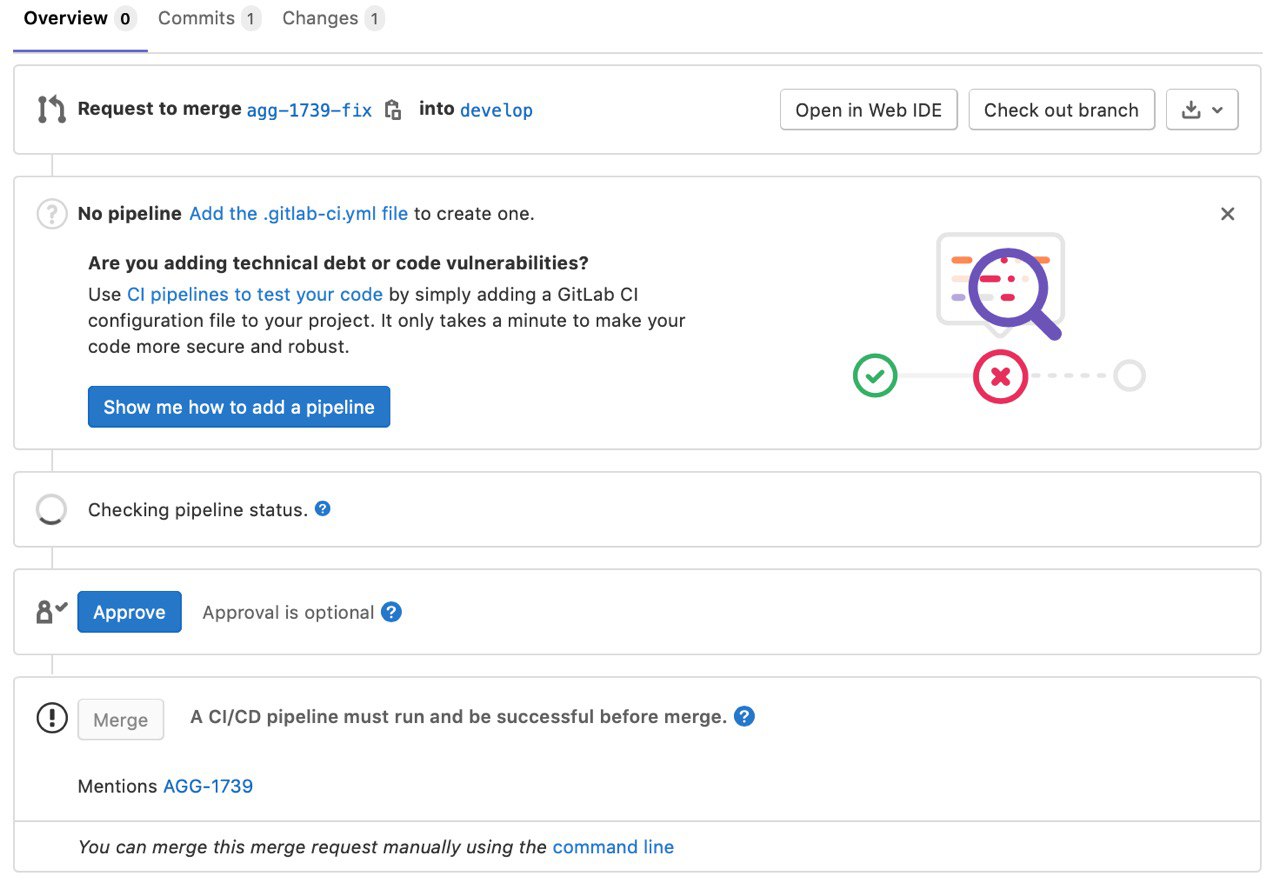Open the command line merge instructions link
Image resolution: width=1280 pixels, height=883 pixels.
613,847
